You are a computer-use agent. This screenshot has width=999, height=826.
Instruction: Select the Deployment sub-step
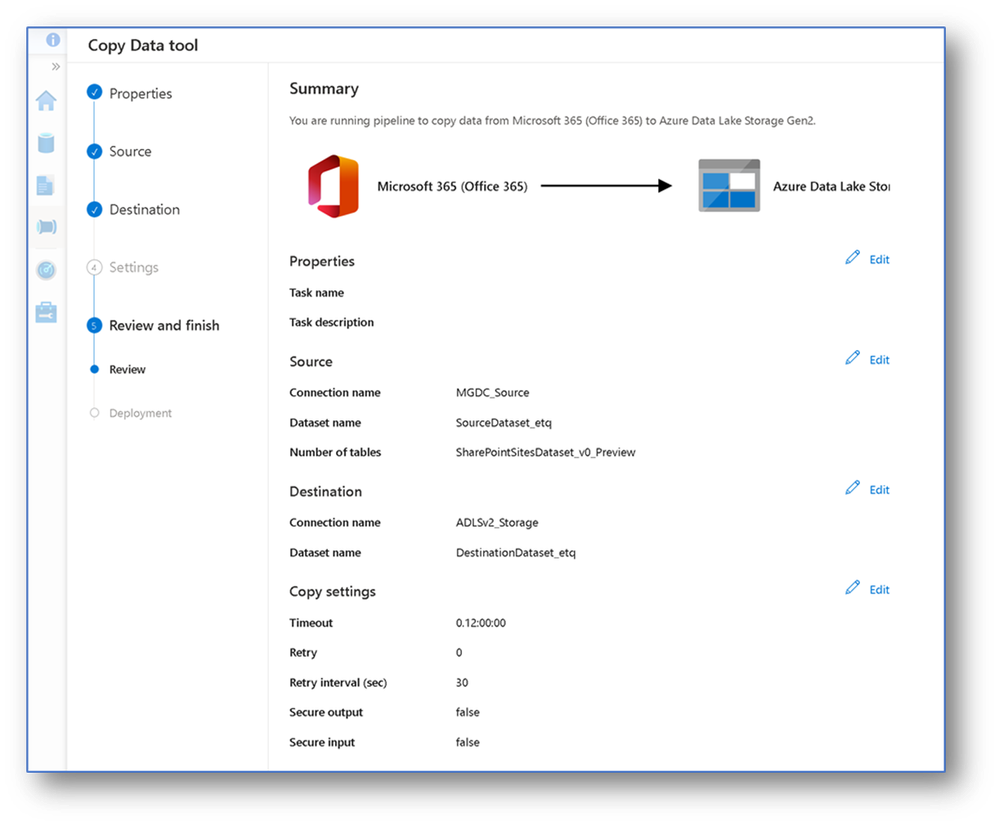141,413
